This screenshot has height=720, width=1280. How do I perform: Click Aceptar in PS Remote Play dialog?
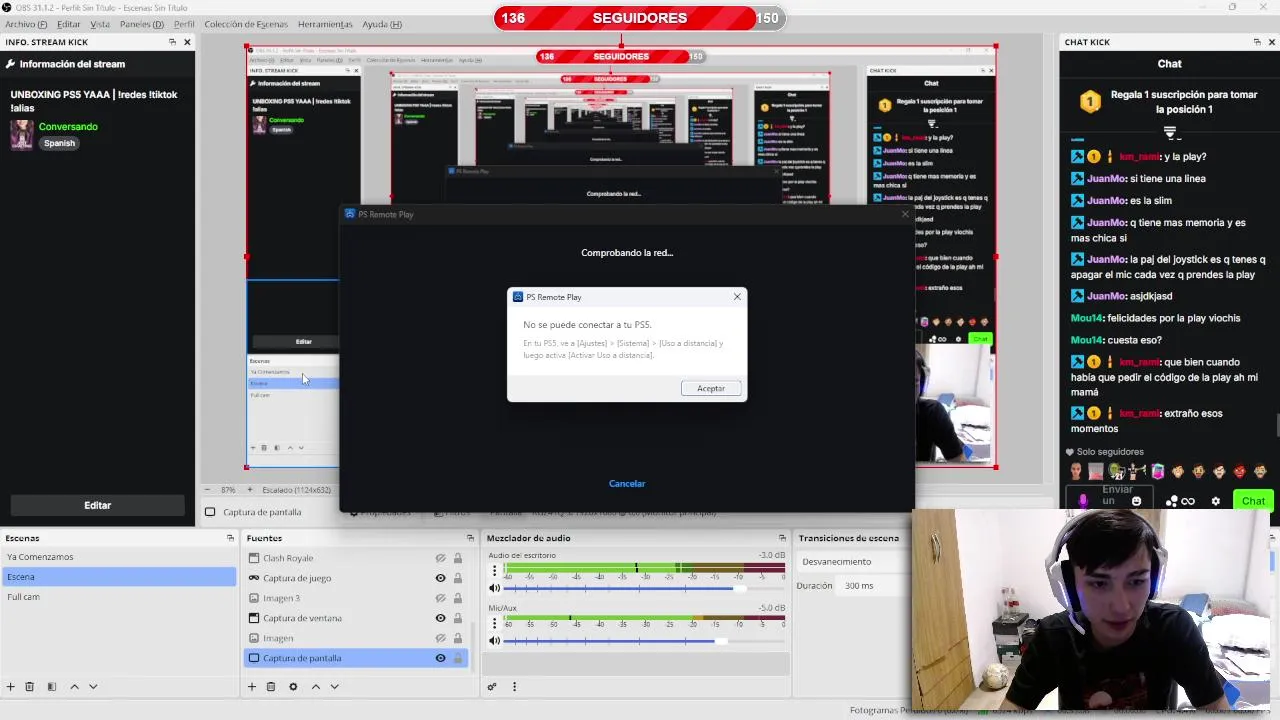tap(711, 388)
